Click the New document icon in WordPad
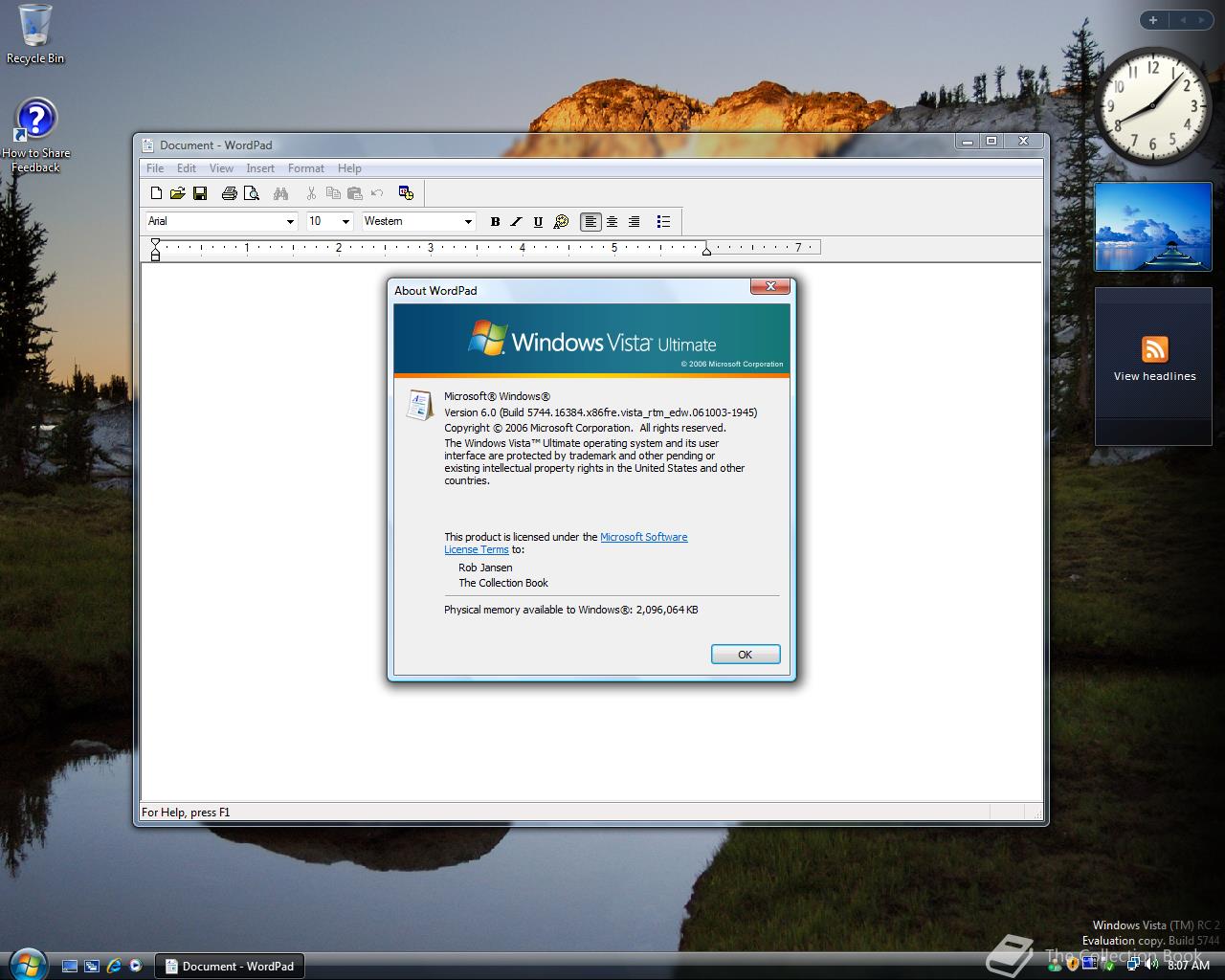 (x=157, y=193)
